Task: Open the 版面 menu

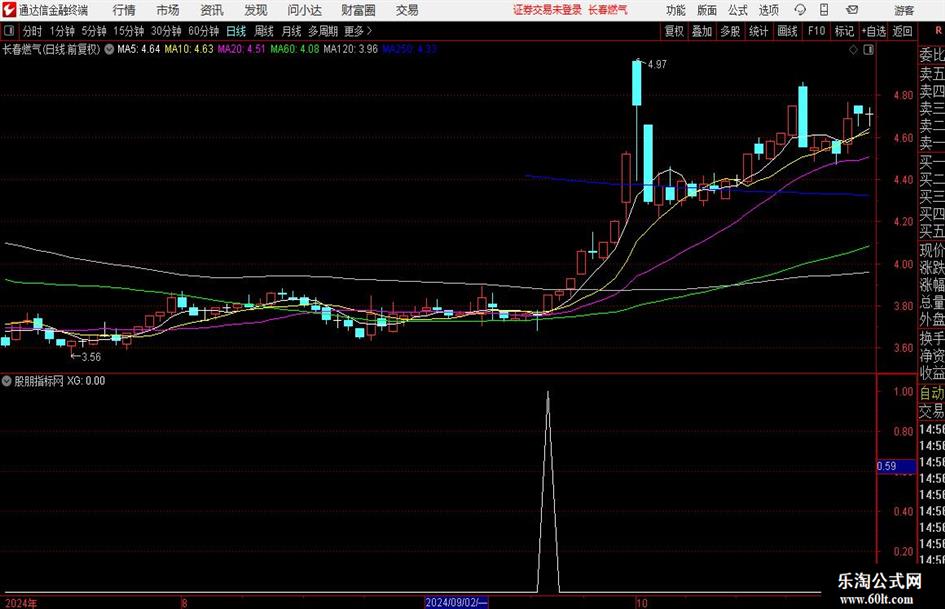Action: 707,10
